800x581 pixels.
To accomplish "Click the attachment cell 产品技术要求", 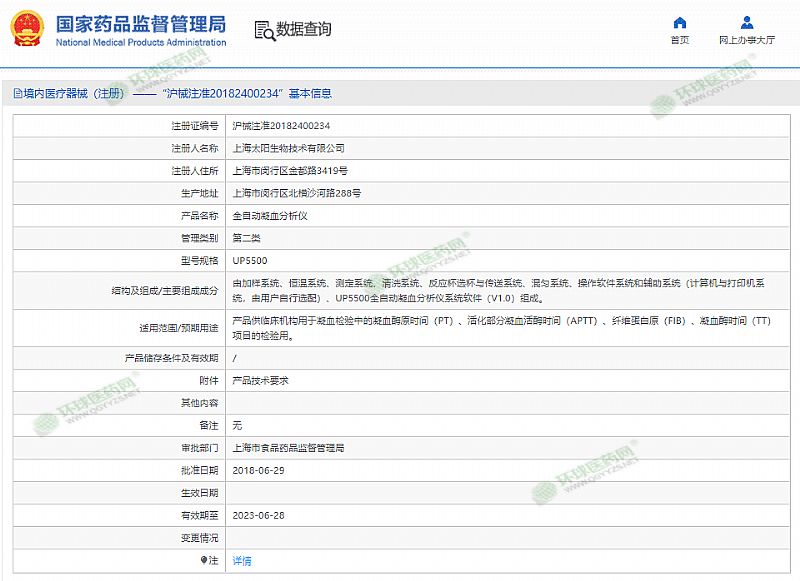I will click(x=260, y=380).
